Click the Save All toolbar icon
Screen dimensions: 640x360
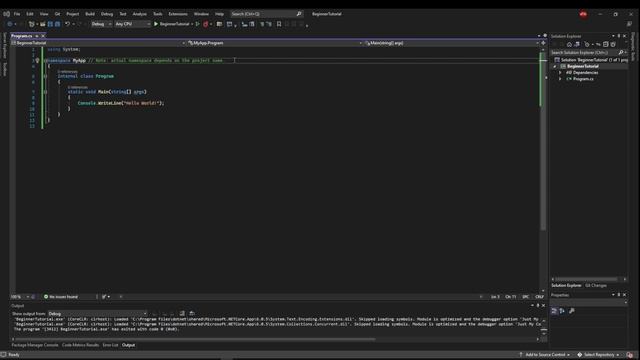pyautogui.click(x=58, y=24)
